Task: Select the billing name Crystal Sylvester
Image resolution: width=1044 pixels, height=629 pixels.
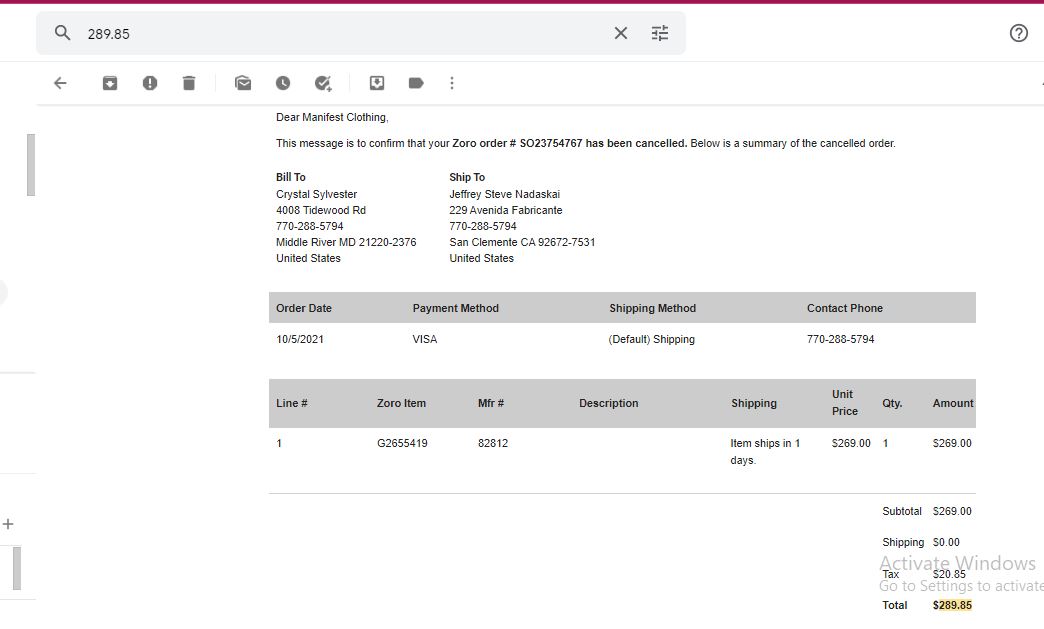Action: 317,194
